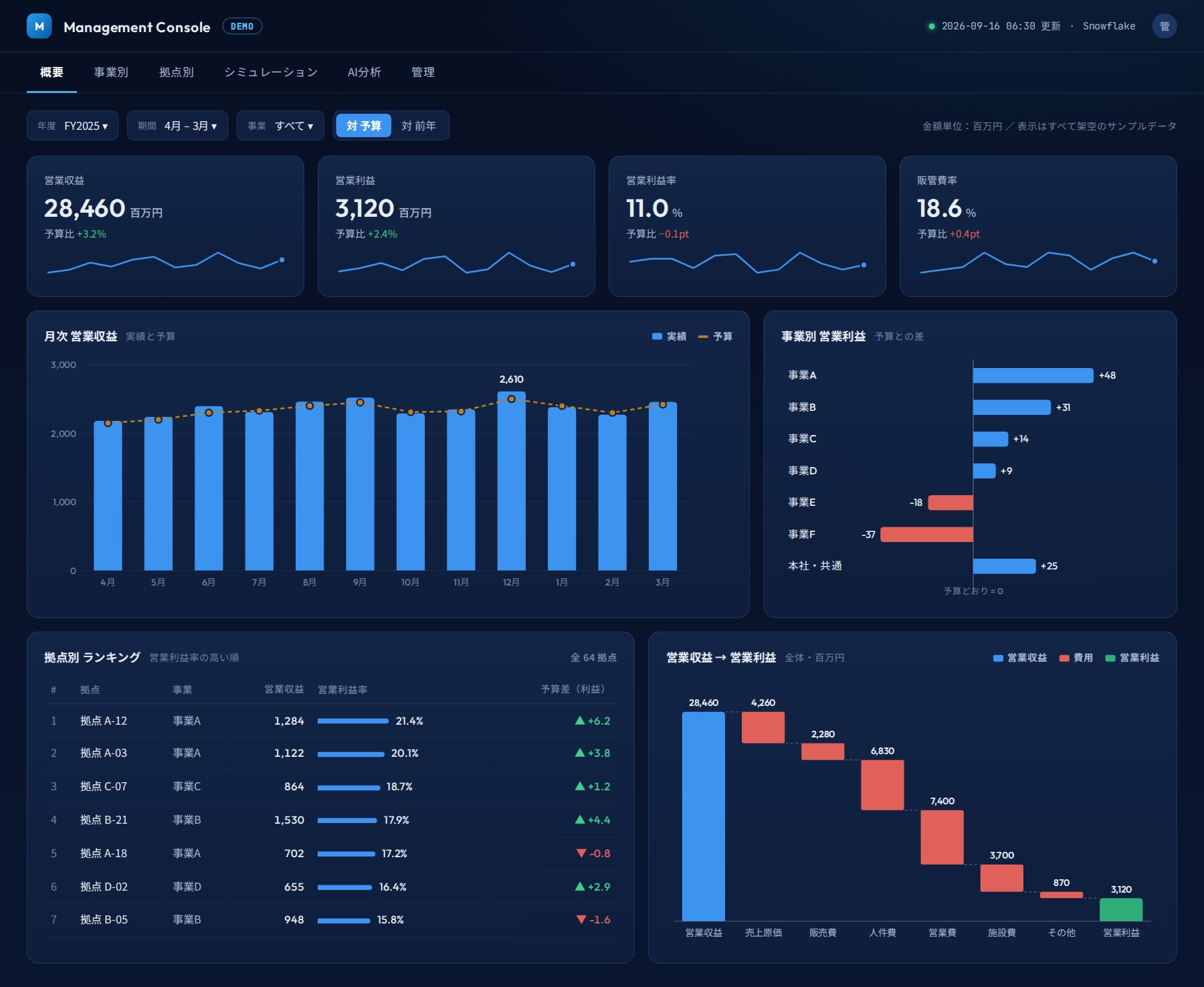Screen dimensions: 1204x987
Task: Click the green data refresh status dot
Action: point(931,26)
